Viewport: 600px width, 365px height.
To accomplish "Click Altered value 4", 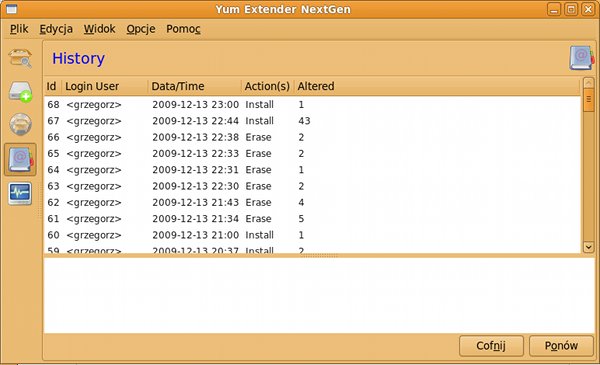I will point(301,202).
